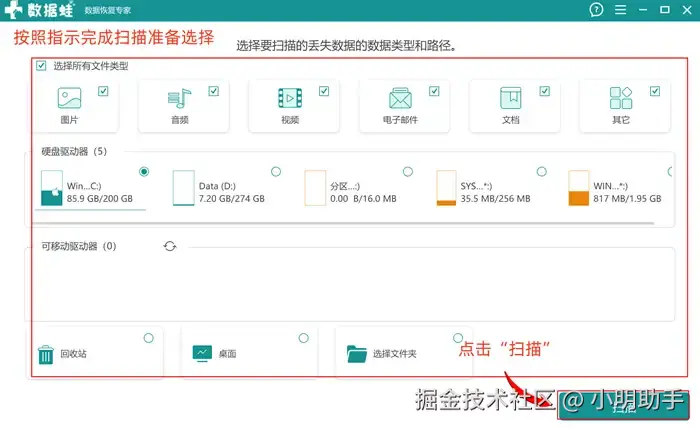Select the Data (D:) radio button
Viewport: 700px width, 428px height.
click(x=276, y=171)
